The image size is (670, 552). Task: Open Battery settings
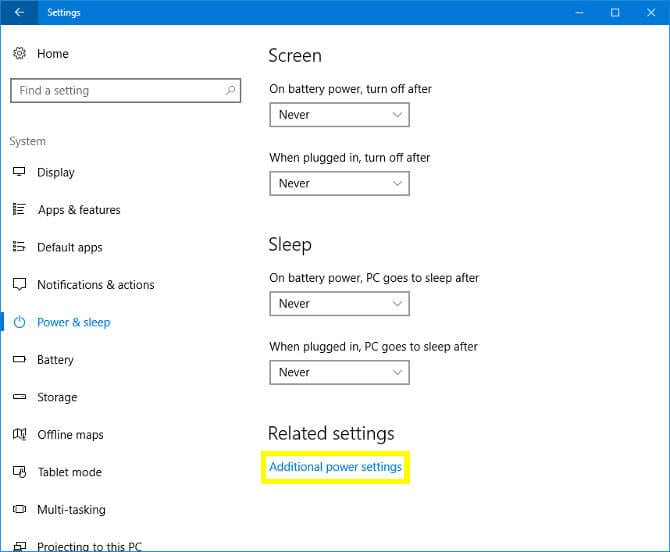(x=55, y=360)
